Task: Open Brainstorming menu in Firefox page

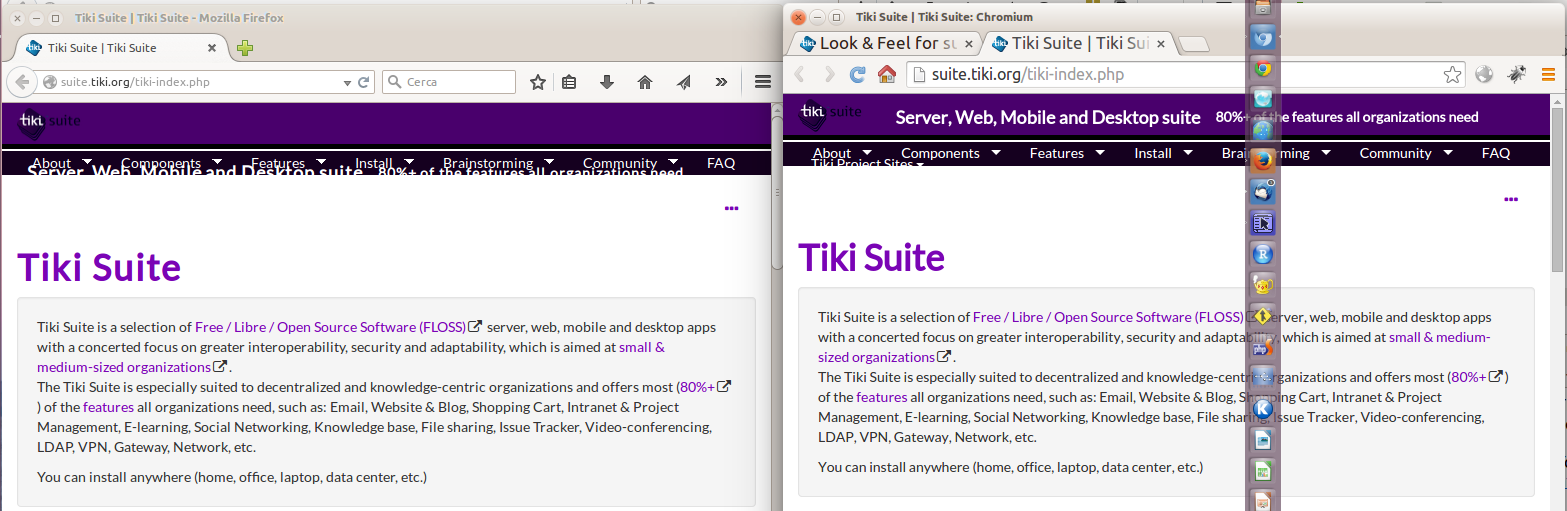Action: click(498, 163)
